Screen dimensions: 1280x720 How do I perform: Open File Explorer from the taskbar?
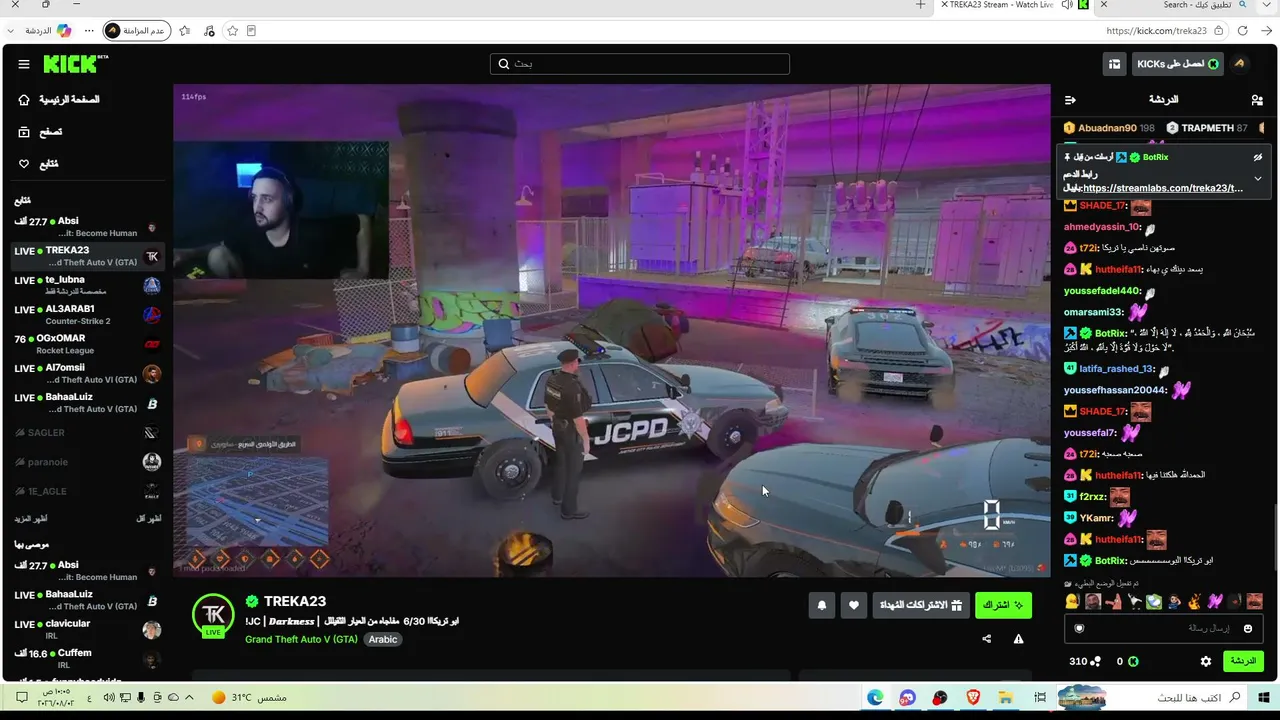click(1006, 697)
